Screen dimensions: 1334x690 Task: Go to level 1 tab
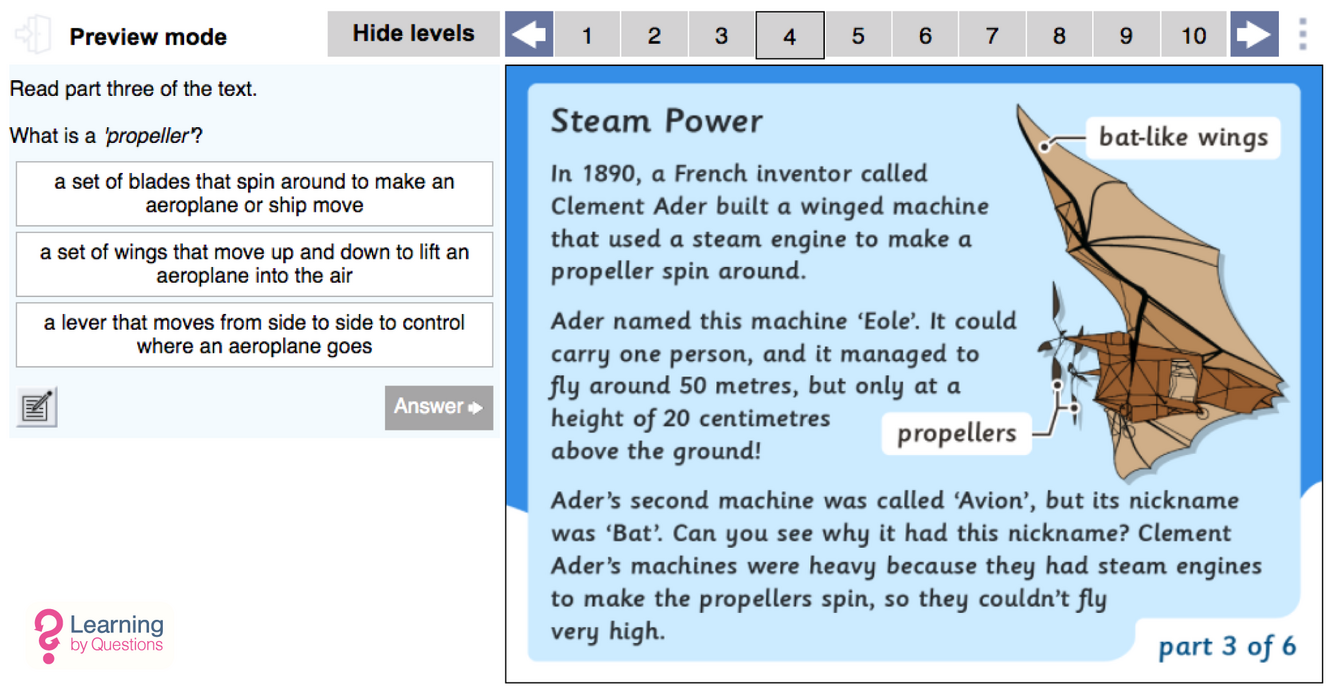click(x=587, y=36)
